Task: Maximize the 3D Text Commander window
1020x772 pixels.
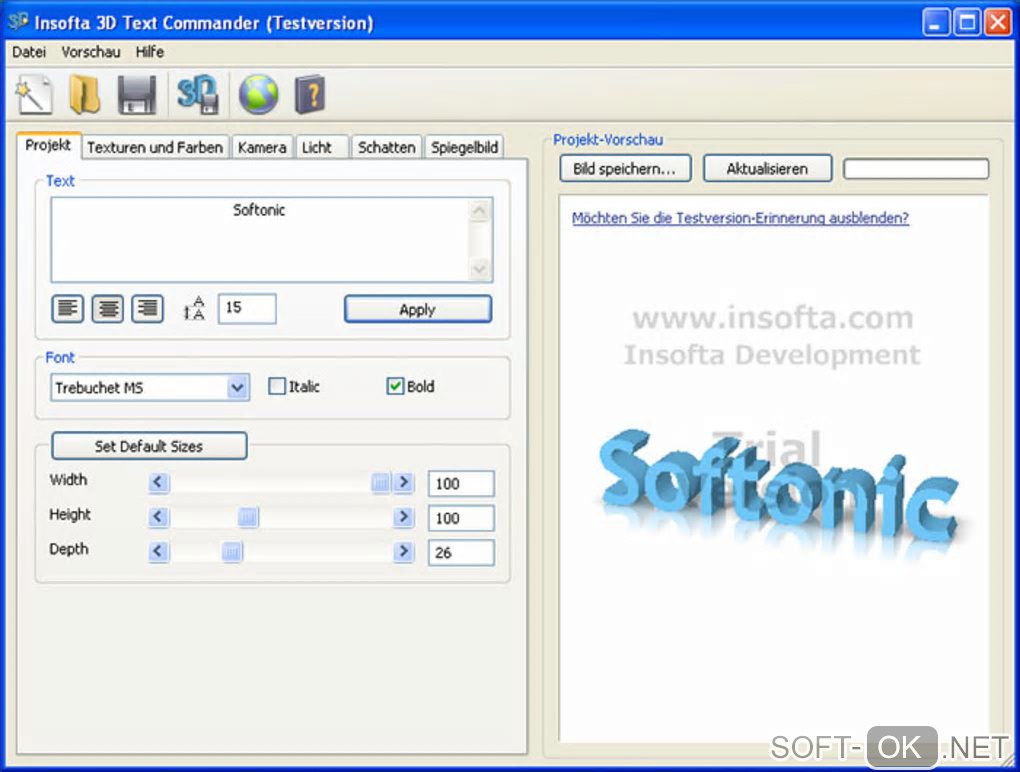Action: coord(967,23)
